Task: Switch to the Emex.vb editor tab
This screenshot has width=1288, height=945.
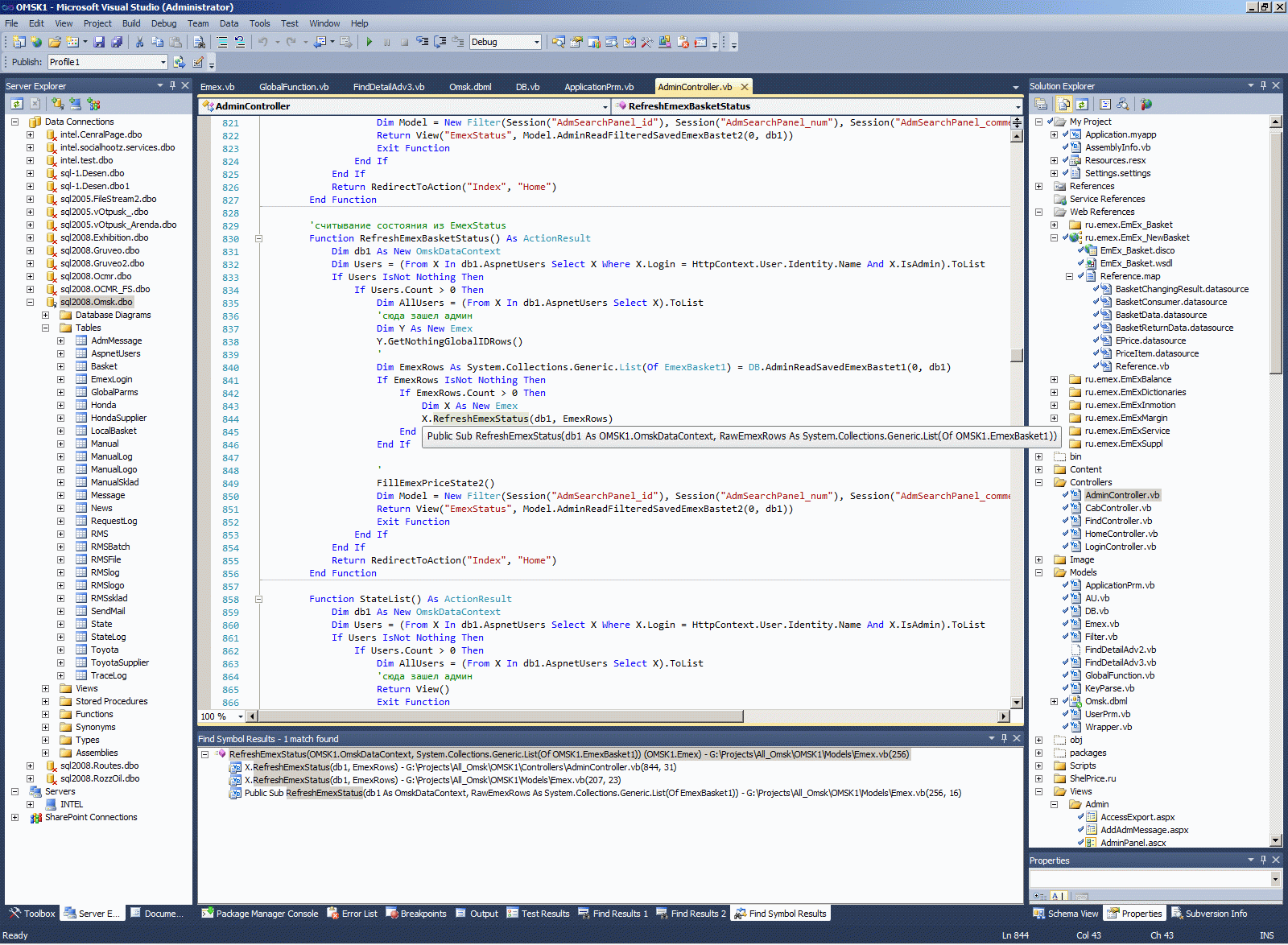Action: (x=217, y=87)
